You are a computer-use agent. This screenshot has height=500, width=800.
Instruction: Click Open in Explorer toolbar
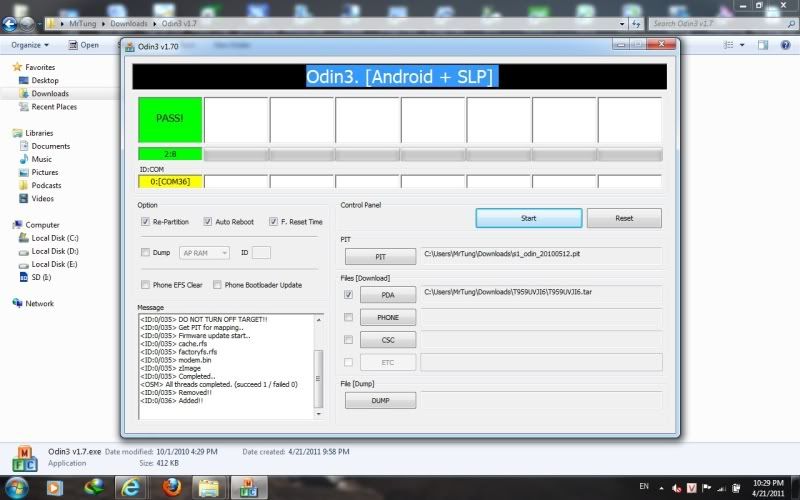click(x=84, y=45)
